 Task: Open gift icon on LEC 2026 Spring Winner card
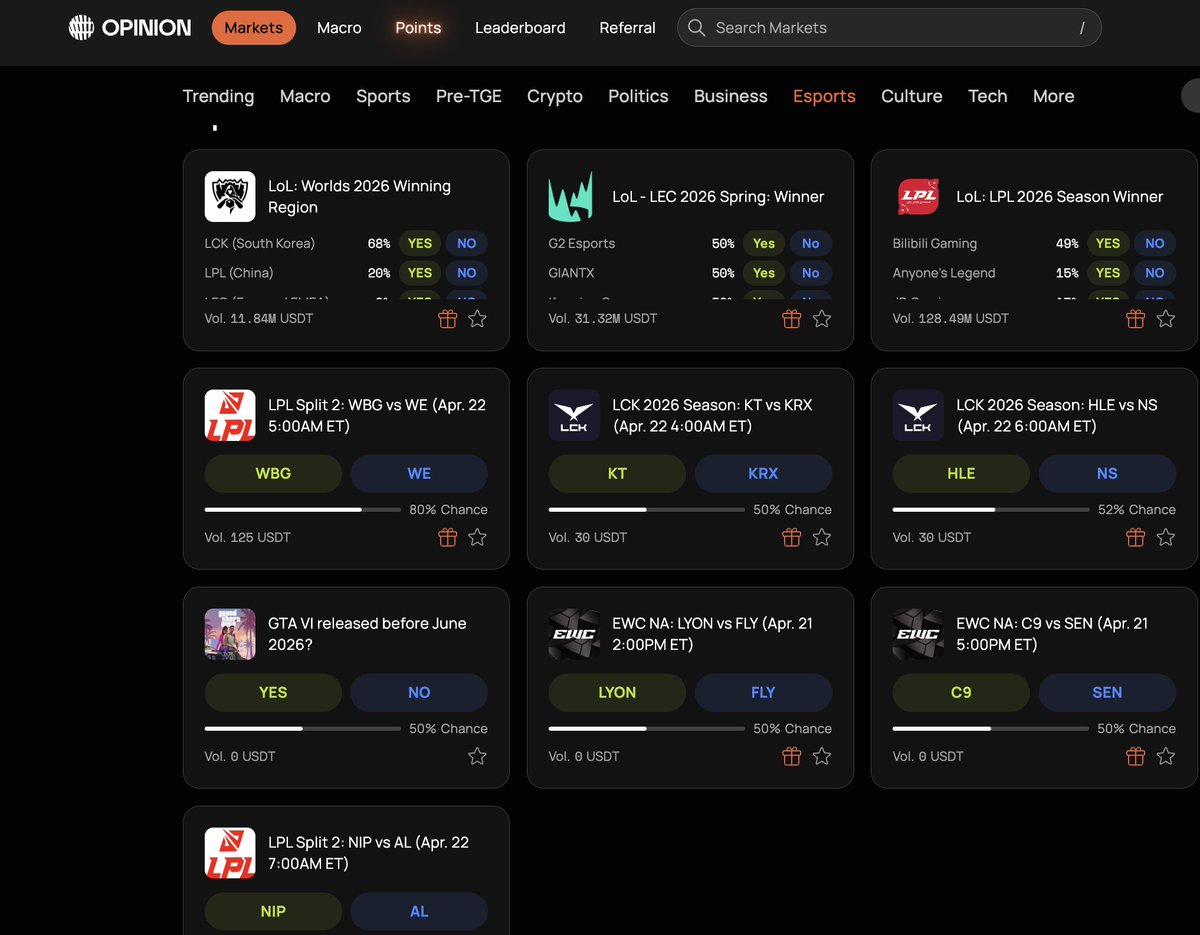coord(791,319)
